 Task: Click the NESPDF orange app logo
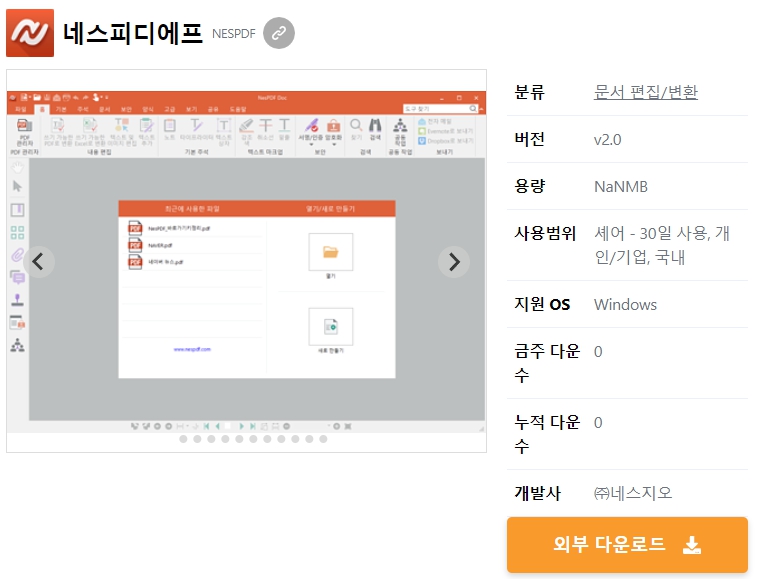[x=30, y=33]
